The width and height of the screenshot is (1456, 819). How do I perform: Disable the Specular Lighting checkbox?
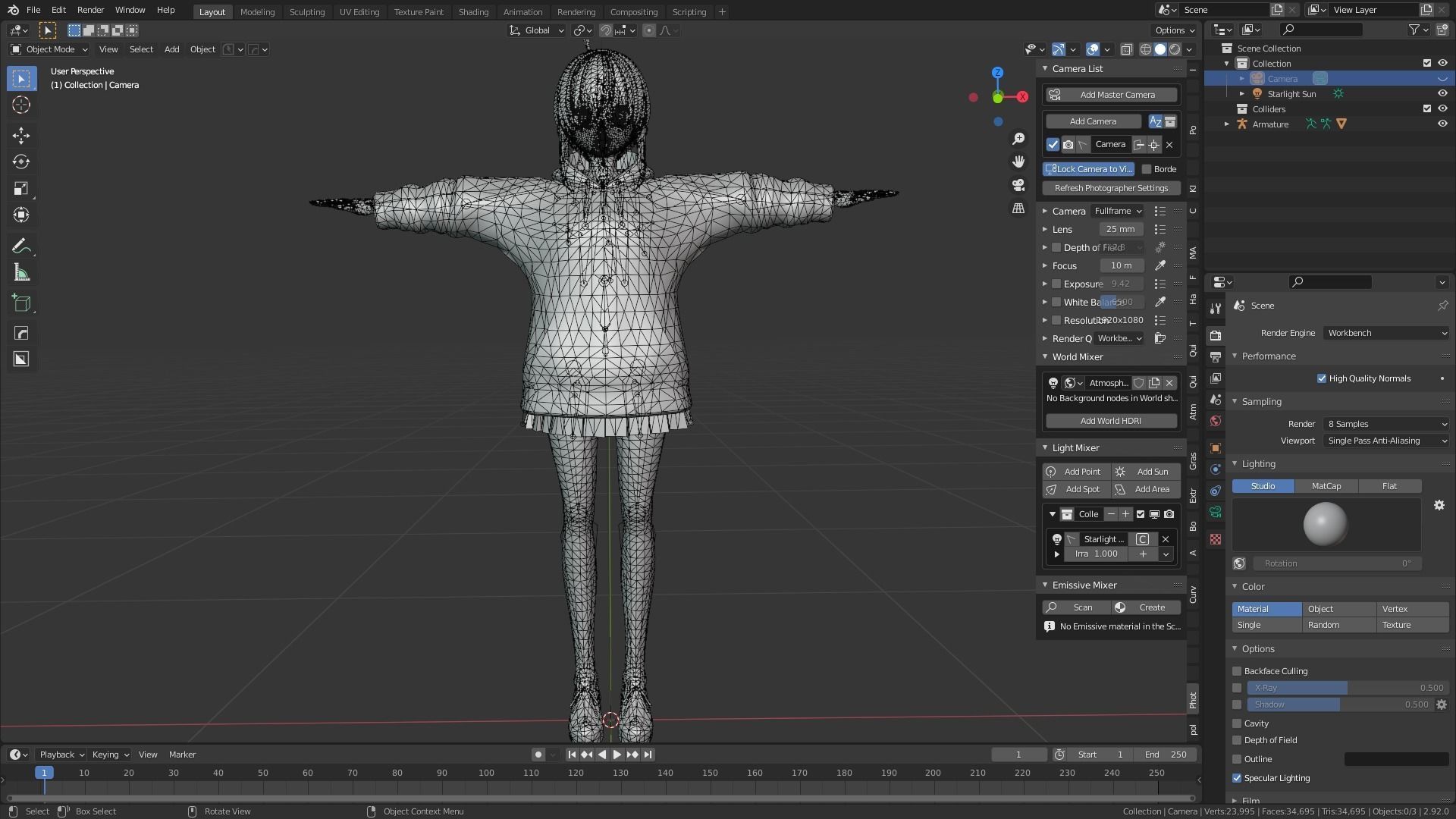1237,778
